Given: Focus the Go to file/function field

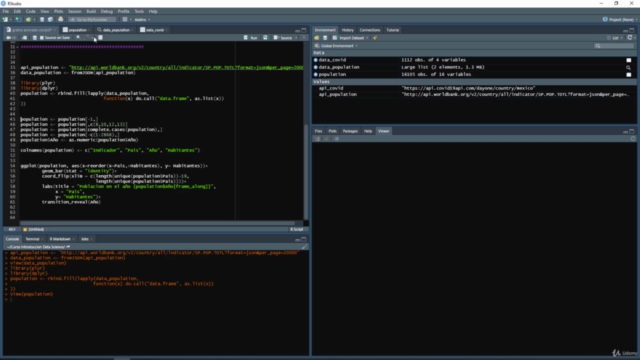Looking at the screenshot, I should coord(92,20).
